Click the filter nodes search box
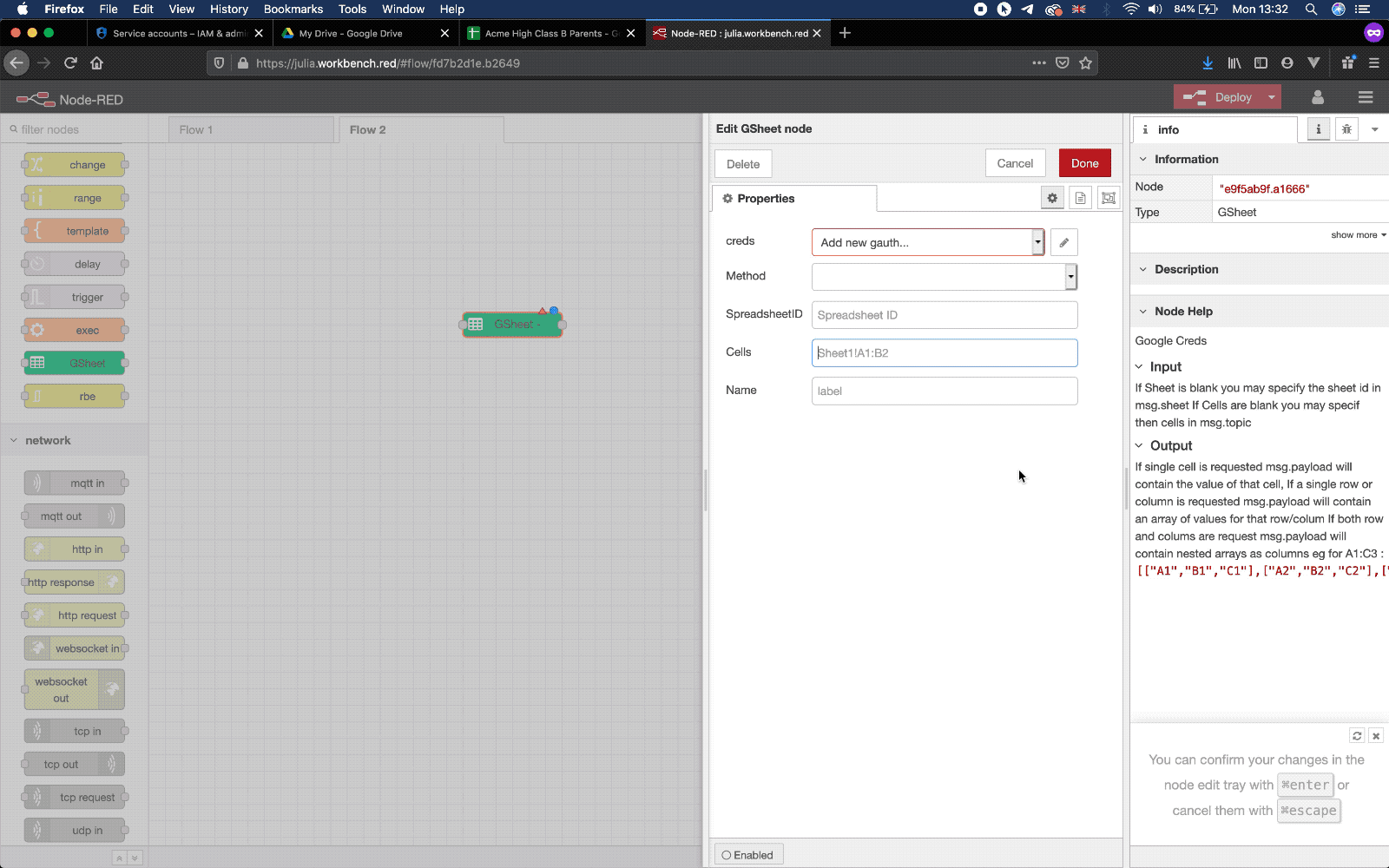 (75, 129)
